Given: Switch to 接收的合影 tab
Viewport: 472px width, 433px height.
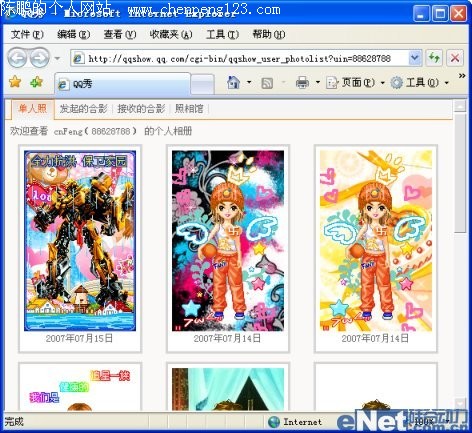Looking at the screenshot, I should point(141,109).
